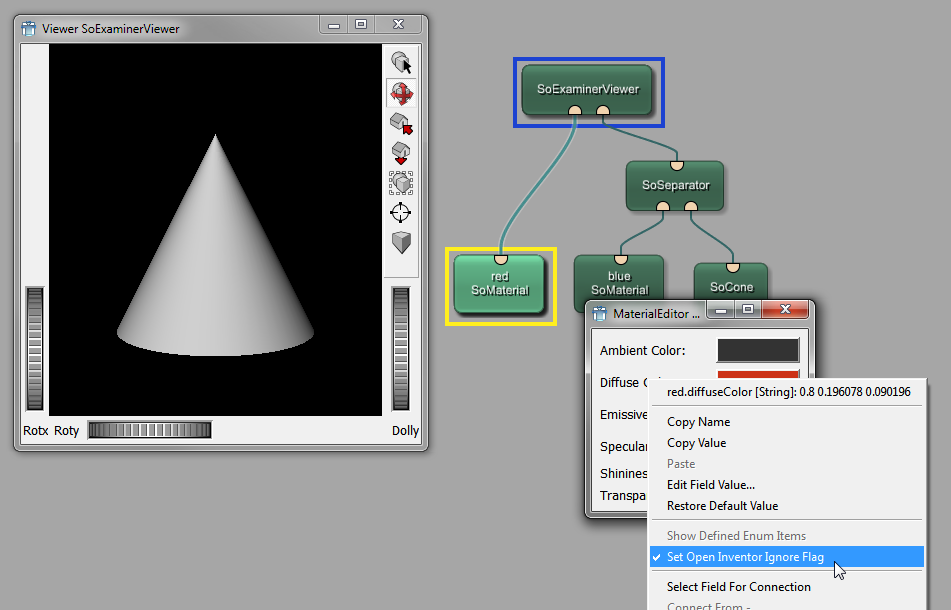Choose Copy Value from context menu
Image resolution: width=951 pixels, height=610 pixels.
point(696,443)
